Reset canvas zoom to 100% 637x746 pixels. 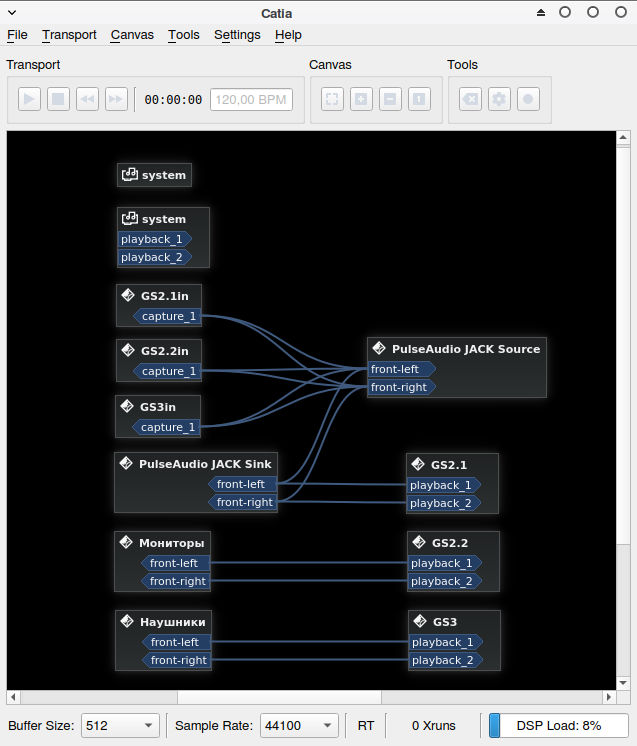419,99
